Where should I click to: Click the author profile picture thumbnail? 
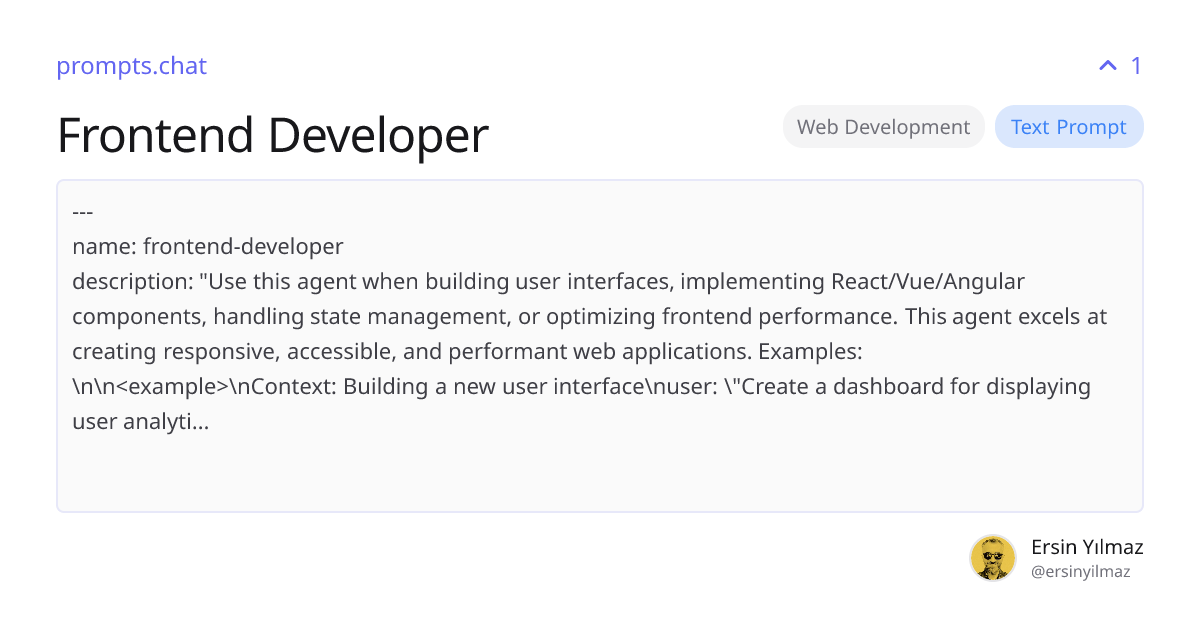993,558
